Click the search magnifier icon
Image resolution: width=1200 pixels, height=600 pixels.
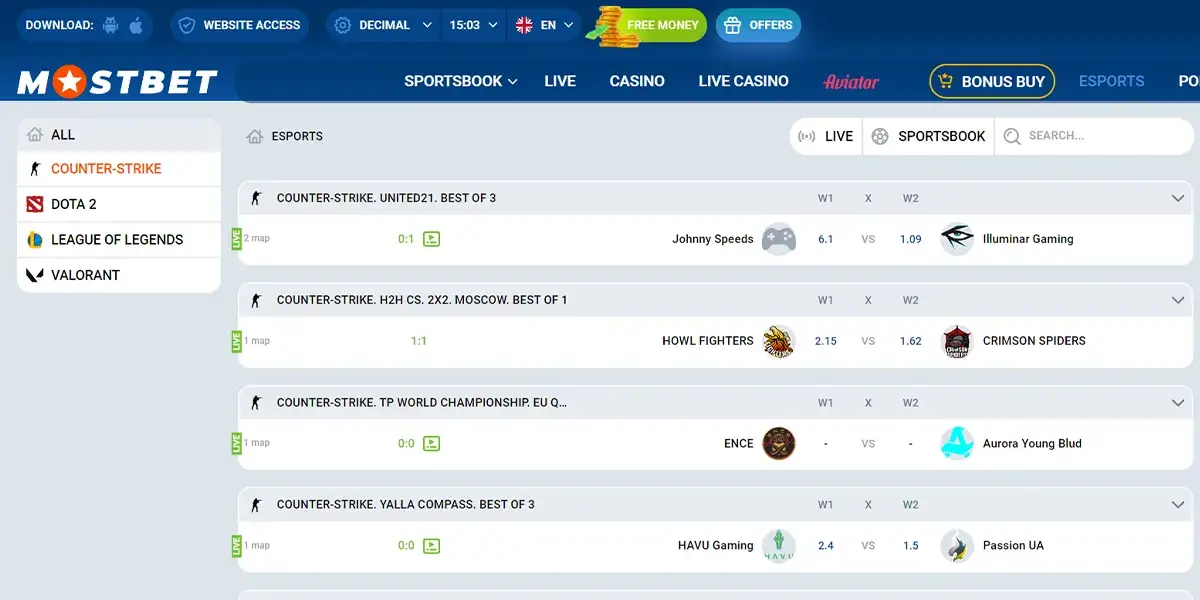coord(1012,136)
